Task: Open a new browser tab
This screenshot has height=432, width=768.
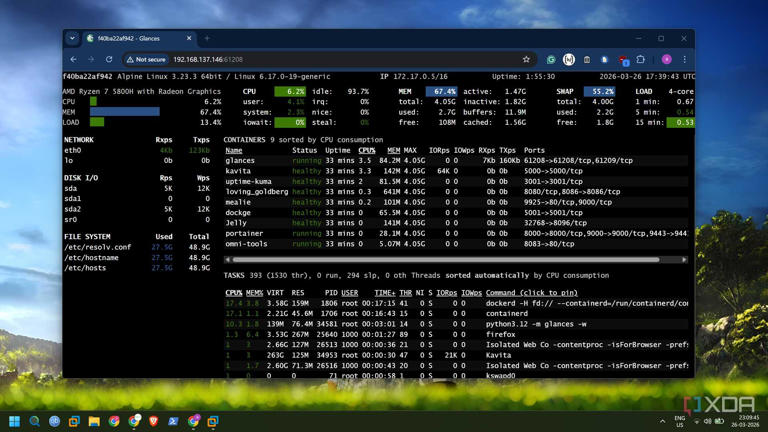Action: 207,38
